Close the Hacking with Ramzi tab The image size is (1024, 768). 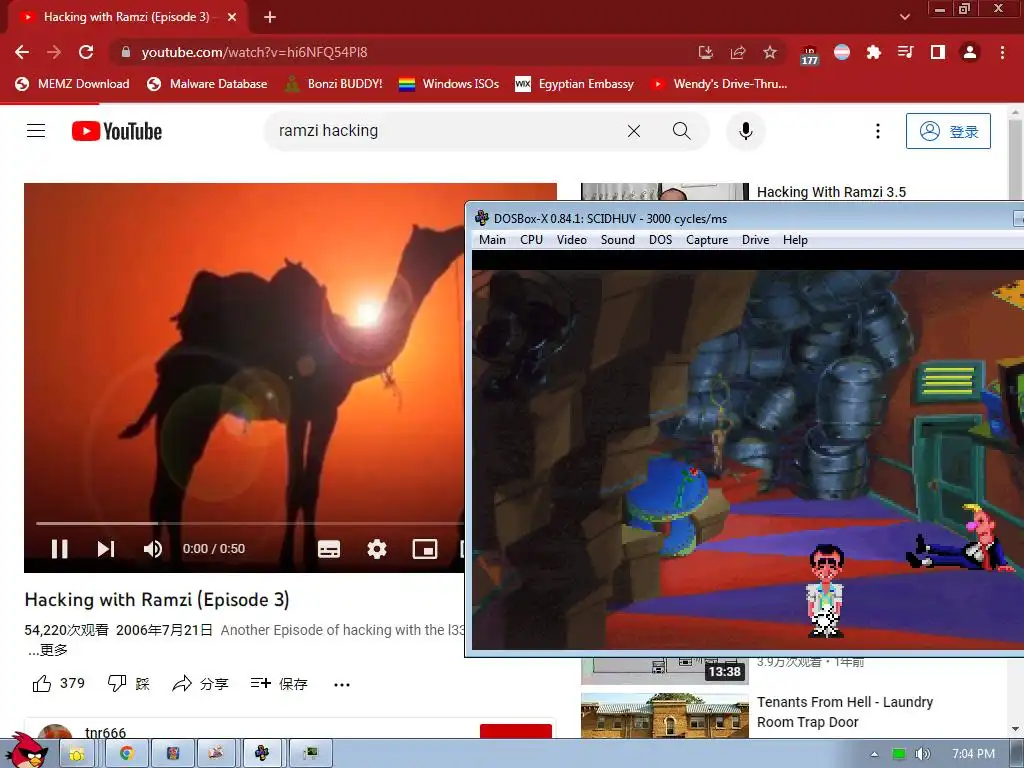tap(232, 17)
